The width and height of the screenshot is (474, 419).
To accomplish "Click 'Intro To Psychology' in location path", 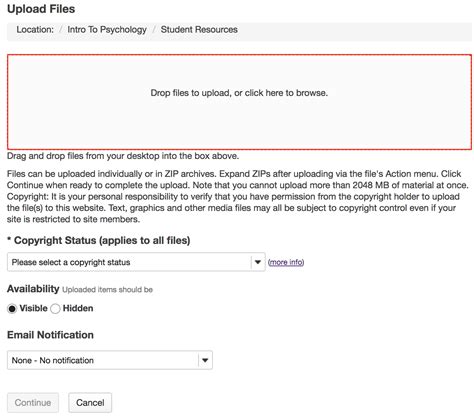I will coord(107,30).
